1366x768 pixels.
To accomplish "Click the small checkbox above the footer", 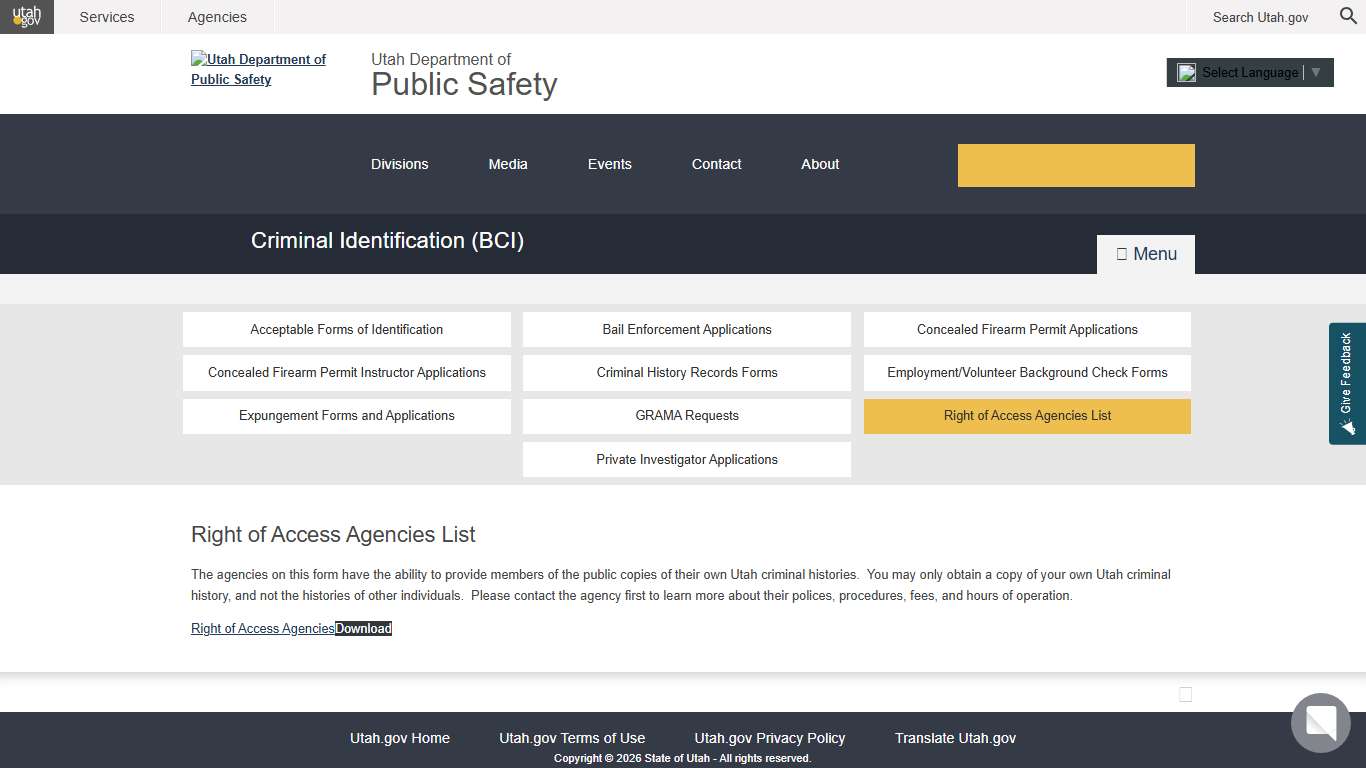I will 1185,693.
